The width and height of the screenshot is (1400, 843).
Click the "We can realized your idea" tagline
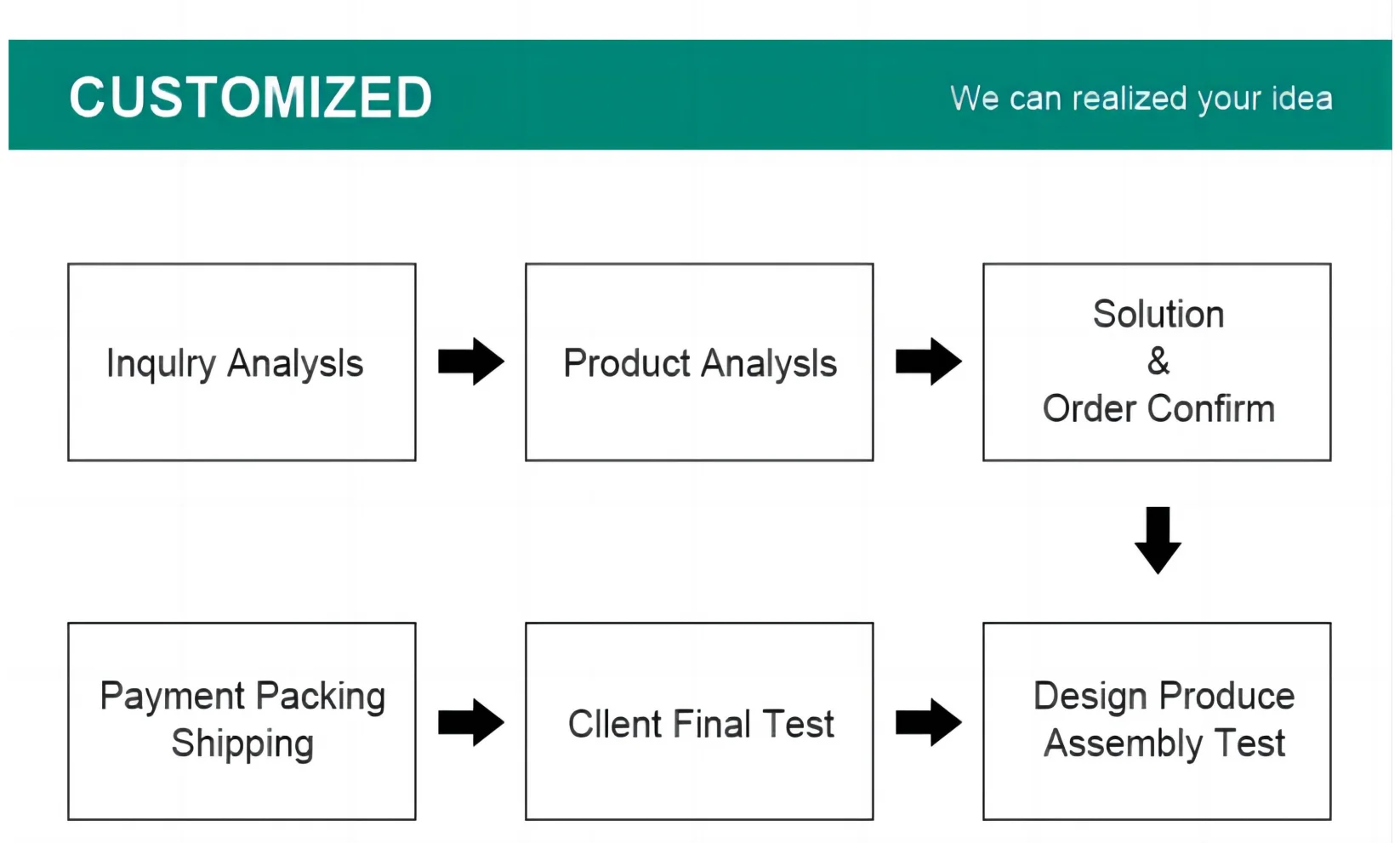coord(1141,99)
